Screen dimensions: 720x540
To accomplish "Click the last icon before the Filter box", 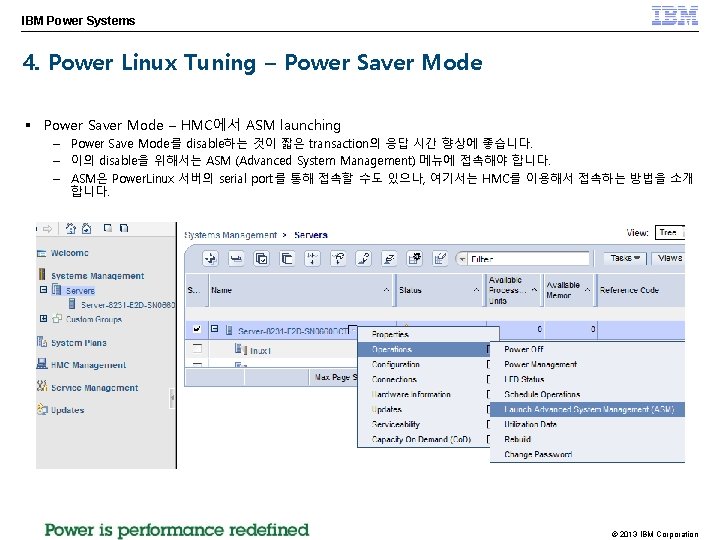I will pos(440,259).
